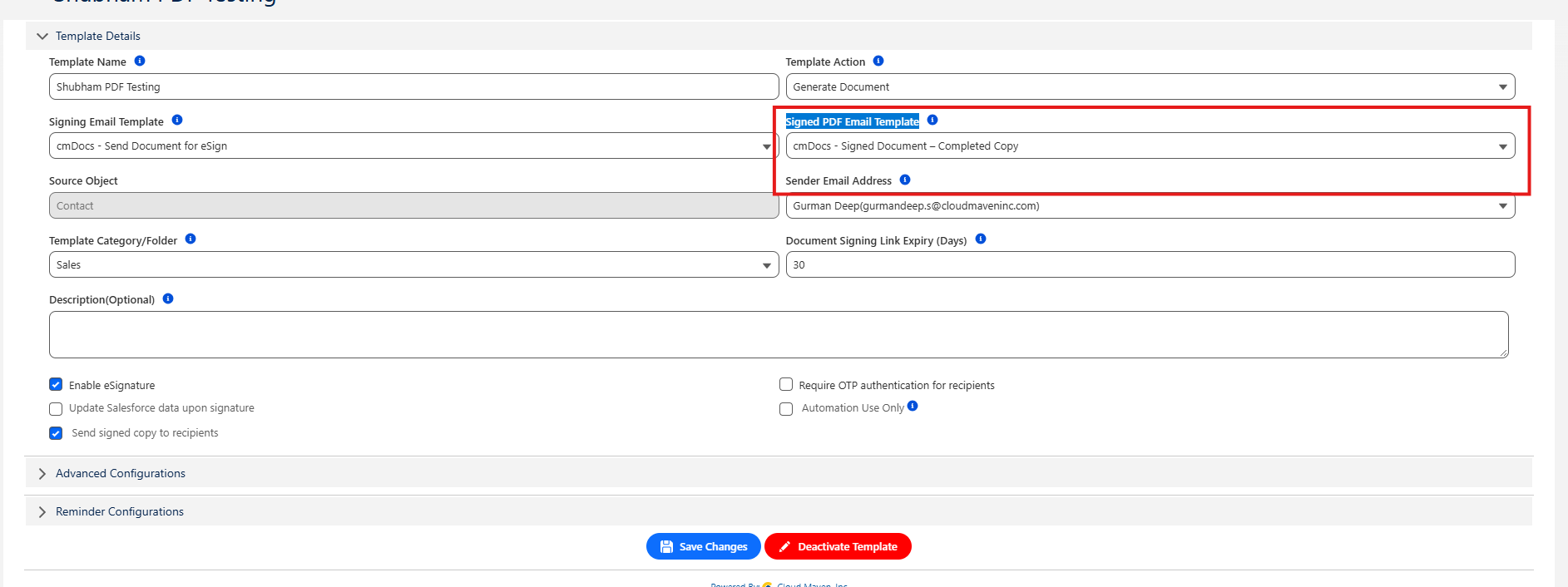The width and height of the screenshot is (1568, 587).
Task: Click the Document Signing Link Expiry field
Action: click(1150, 264)
